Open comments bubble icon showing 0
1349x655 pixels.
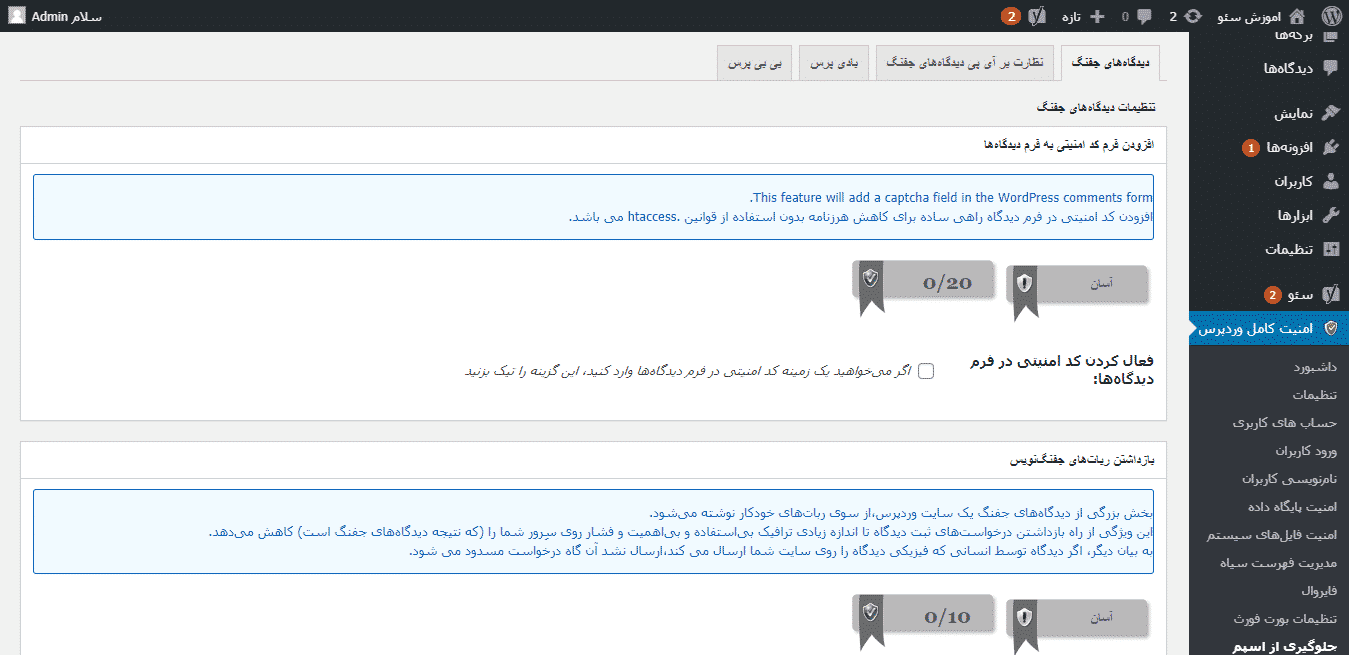(1136, 16)
